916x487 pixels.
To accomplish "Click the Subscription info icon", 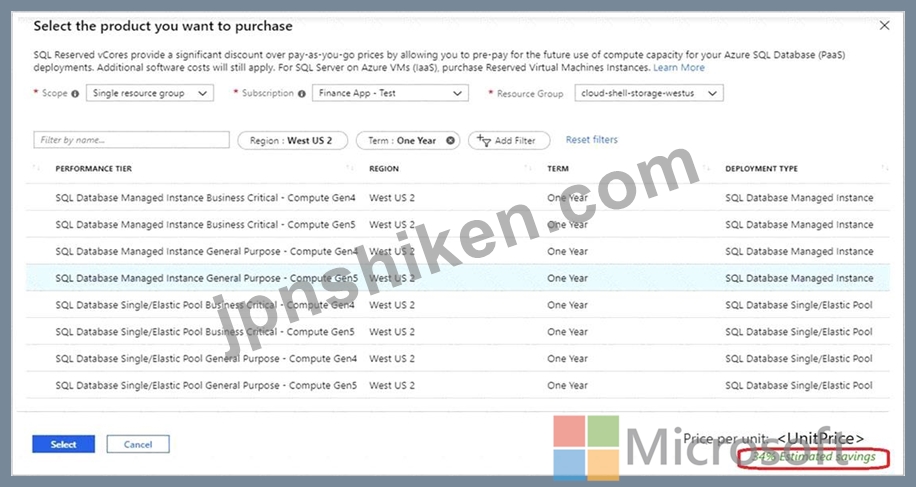I will click(x=301, y=93).
